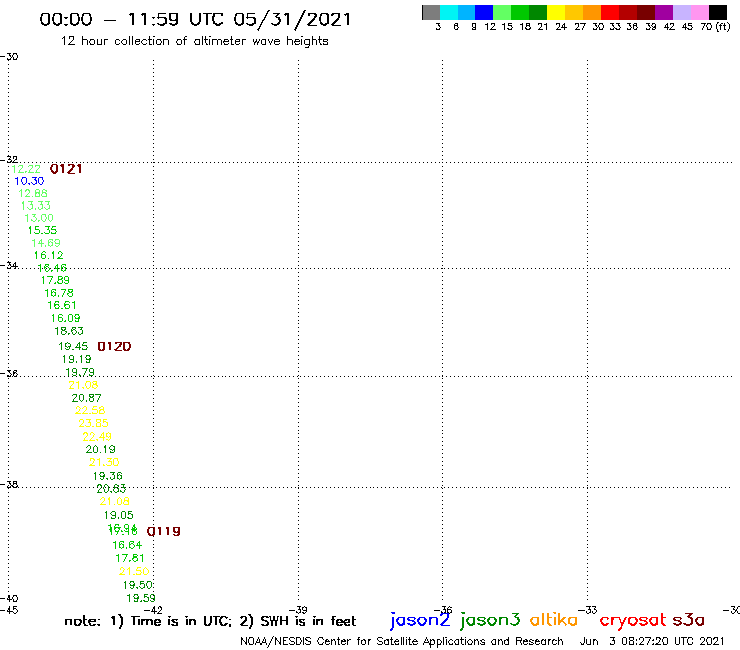Select the pass label 0120

coord(114,346)
